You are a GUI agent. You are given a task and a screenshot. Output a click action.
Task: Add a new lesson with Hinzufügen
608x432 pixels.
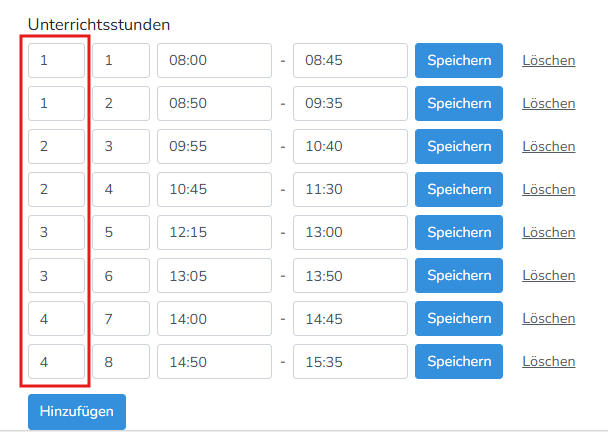76,410
